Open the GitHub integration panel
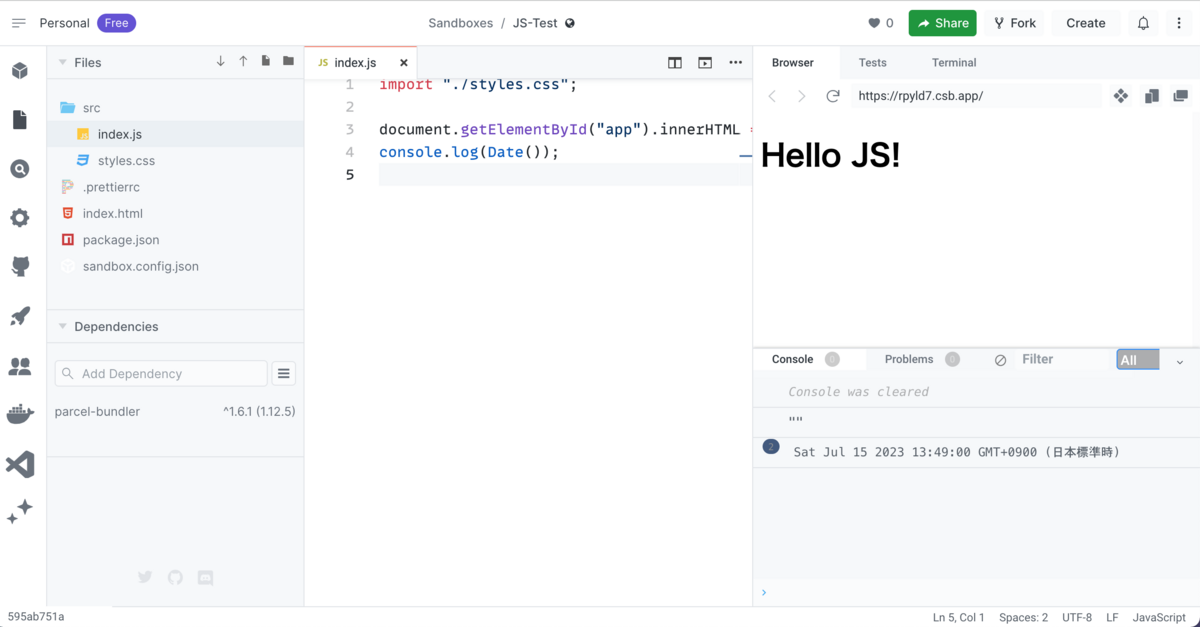 tap(20, 266)
